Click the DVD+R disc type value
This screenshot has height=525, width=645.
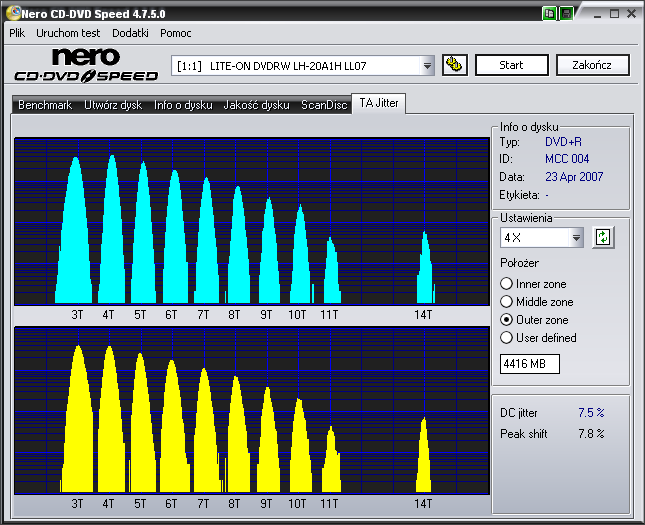point(564,142)
